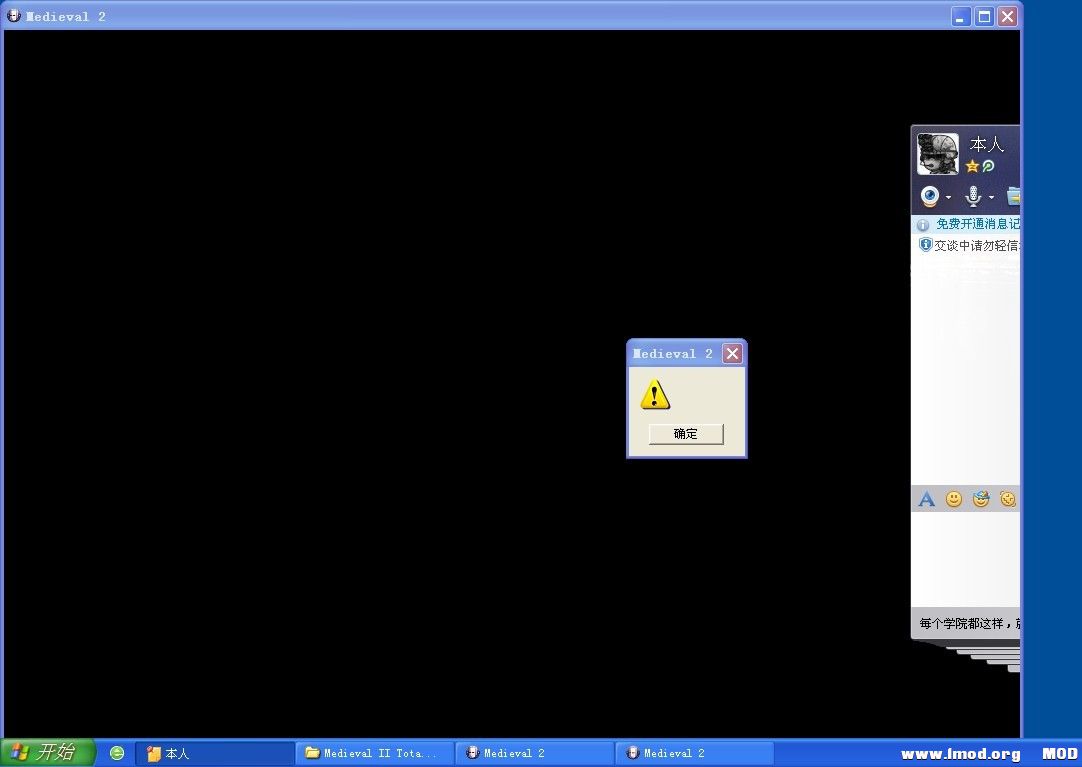Click the webcam video call icon
The height and width of the screenshot is (767, 1082).
tap(930, 197)
